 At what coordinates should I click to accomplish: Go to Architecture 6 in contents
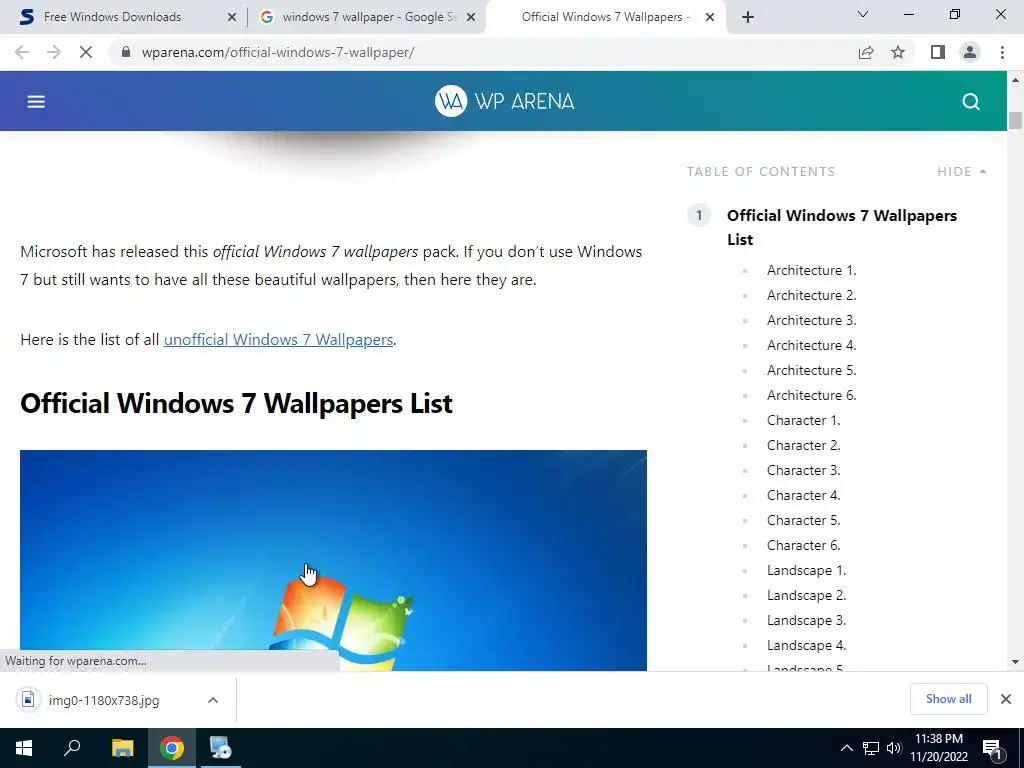click(x=811, y=395)
